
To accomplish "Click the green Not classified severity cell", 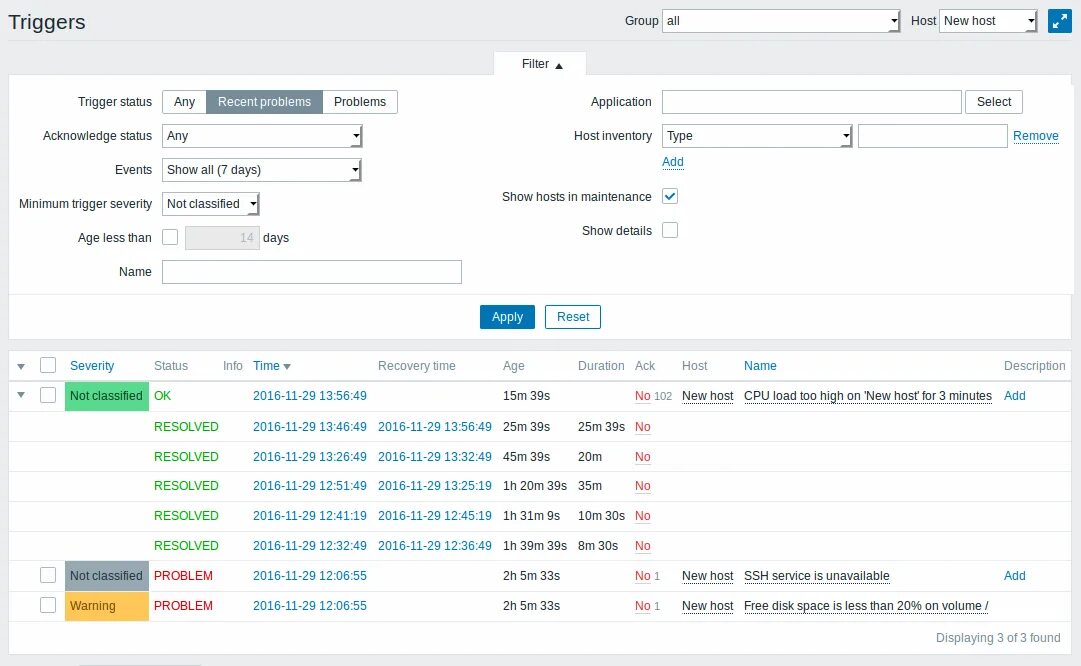I will coord(107,396).
